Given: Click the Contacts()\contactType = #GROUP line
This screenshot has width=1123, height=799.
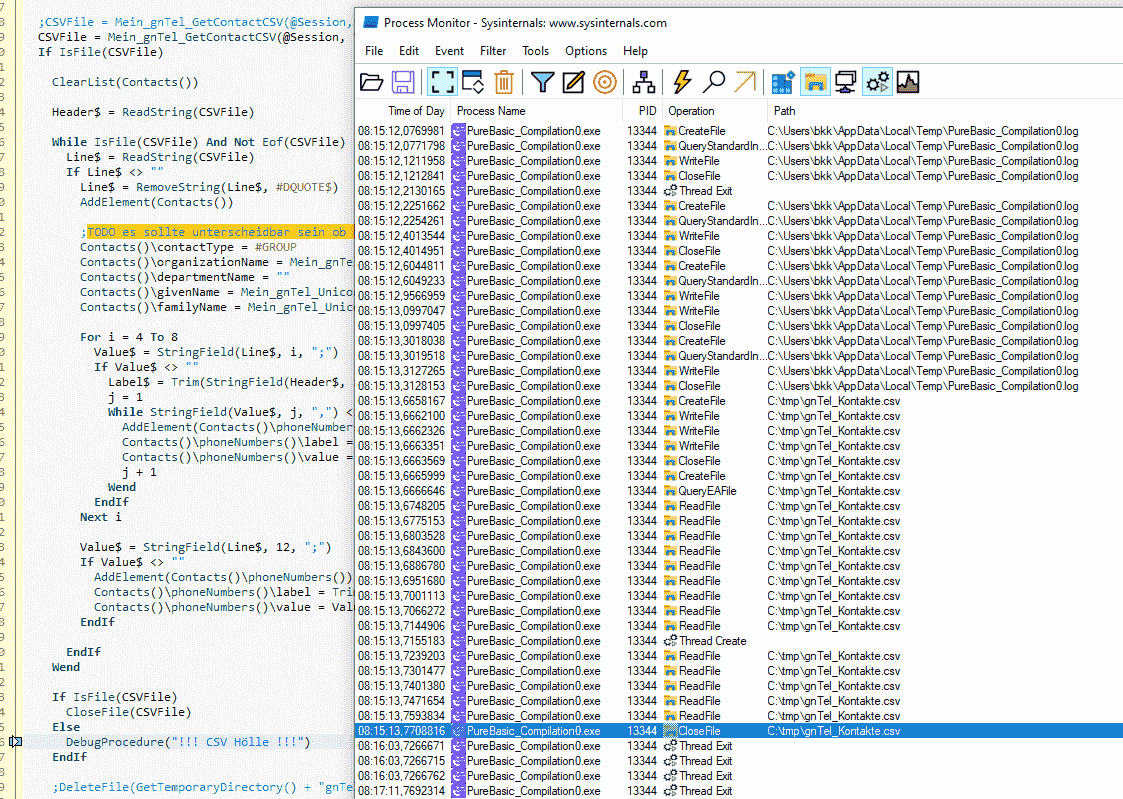Looking at the screenshot, I should click(x=188, y=247).
